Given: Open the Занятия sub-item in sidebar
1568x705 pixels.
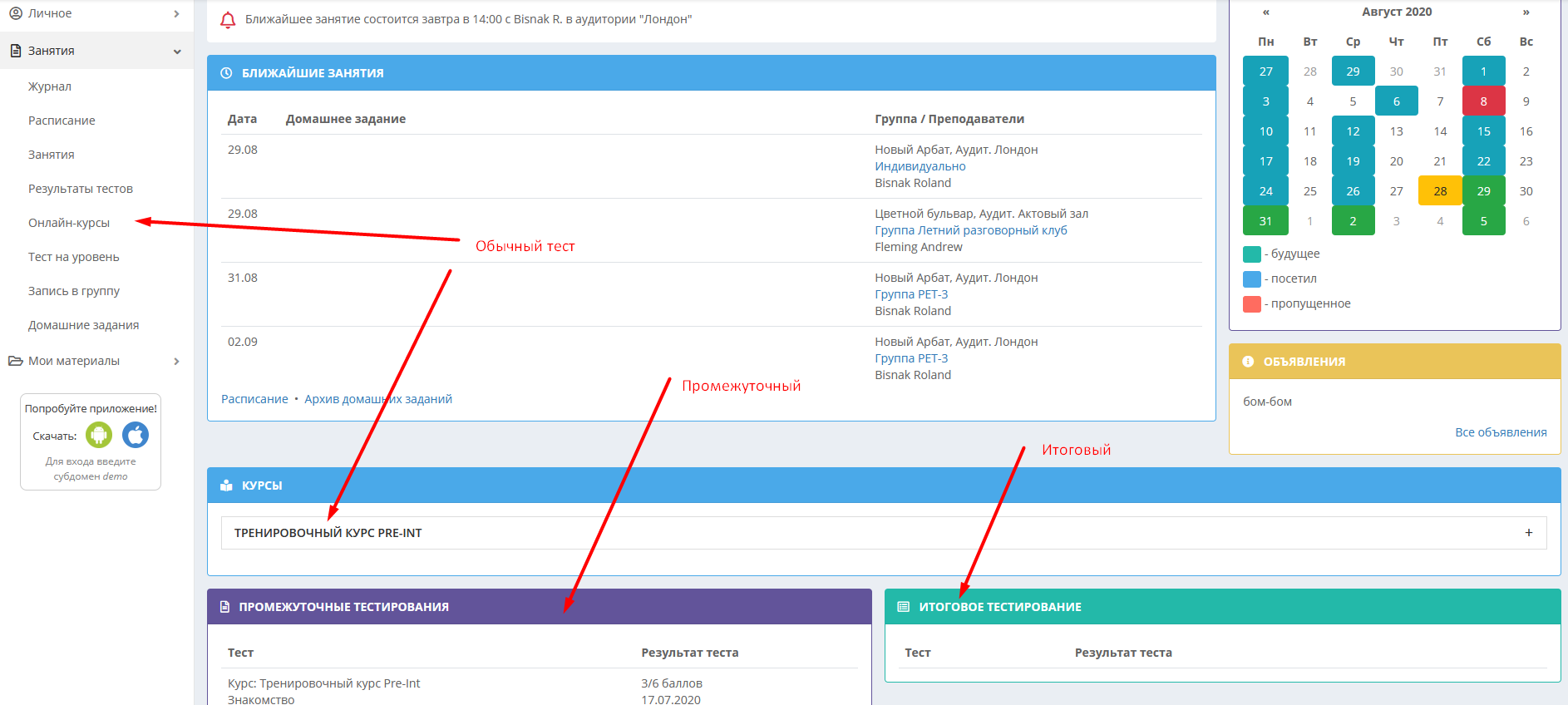Looking at the screenshot, I should [52, 155].
